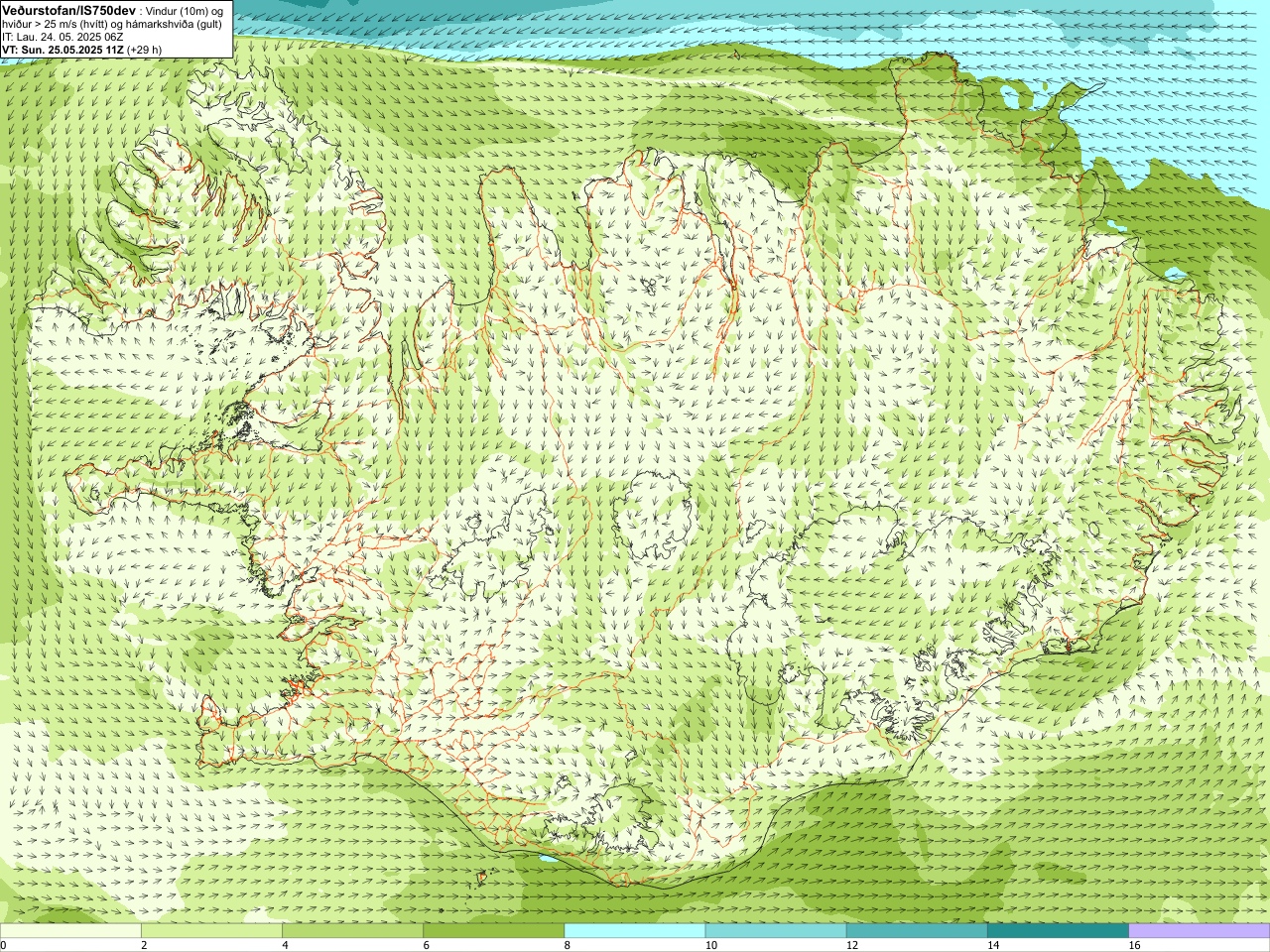Click the 'hviður > 25 m/s (hvítt)' description text
This screenshot has height=952, width=1270.
click(x=57, y=24)
